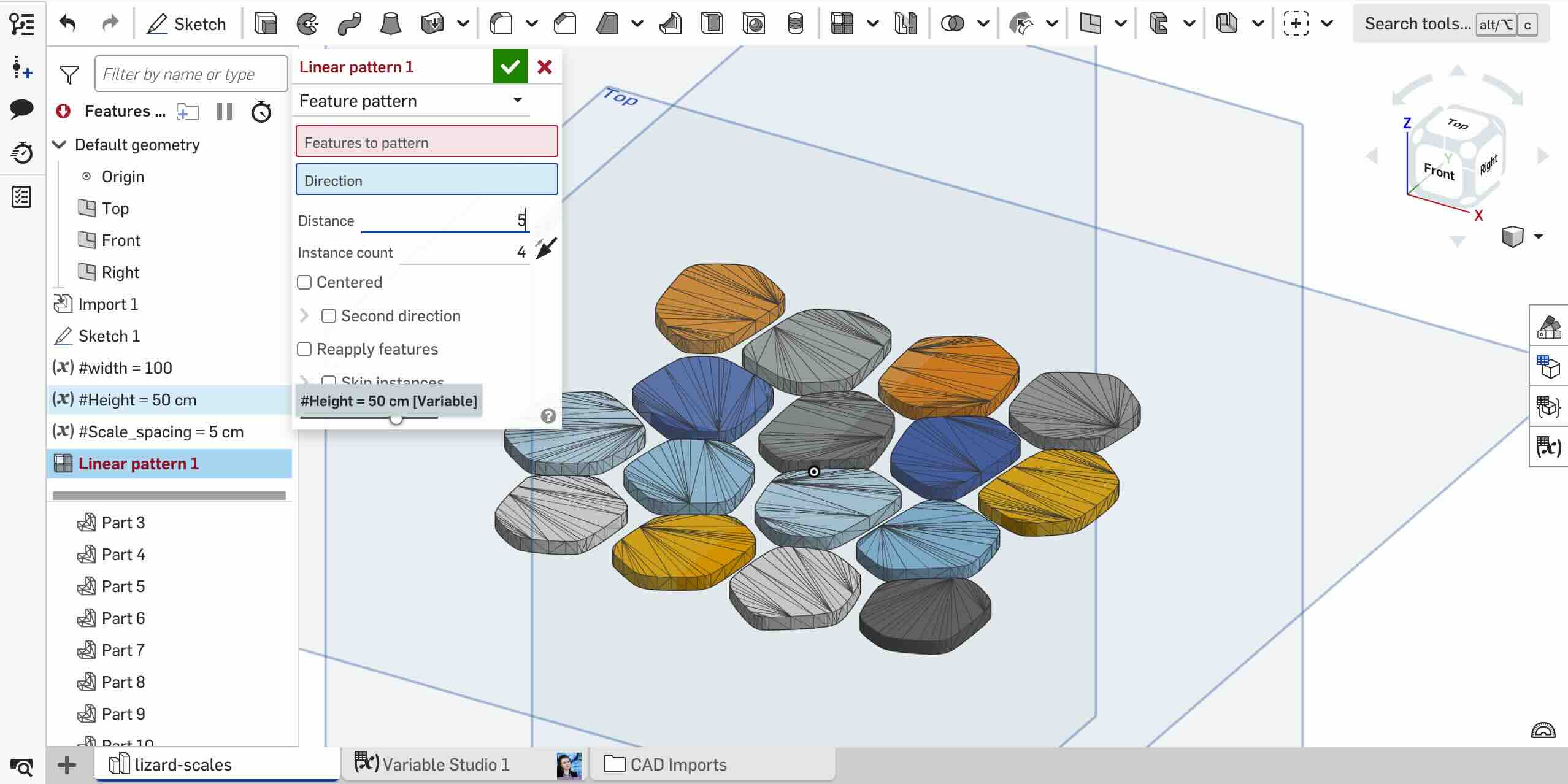The width and height of the screenshot is (1568, 784).
Task: Select the Chamfer tool
Action: pos(565,24)
